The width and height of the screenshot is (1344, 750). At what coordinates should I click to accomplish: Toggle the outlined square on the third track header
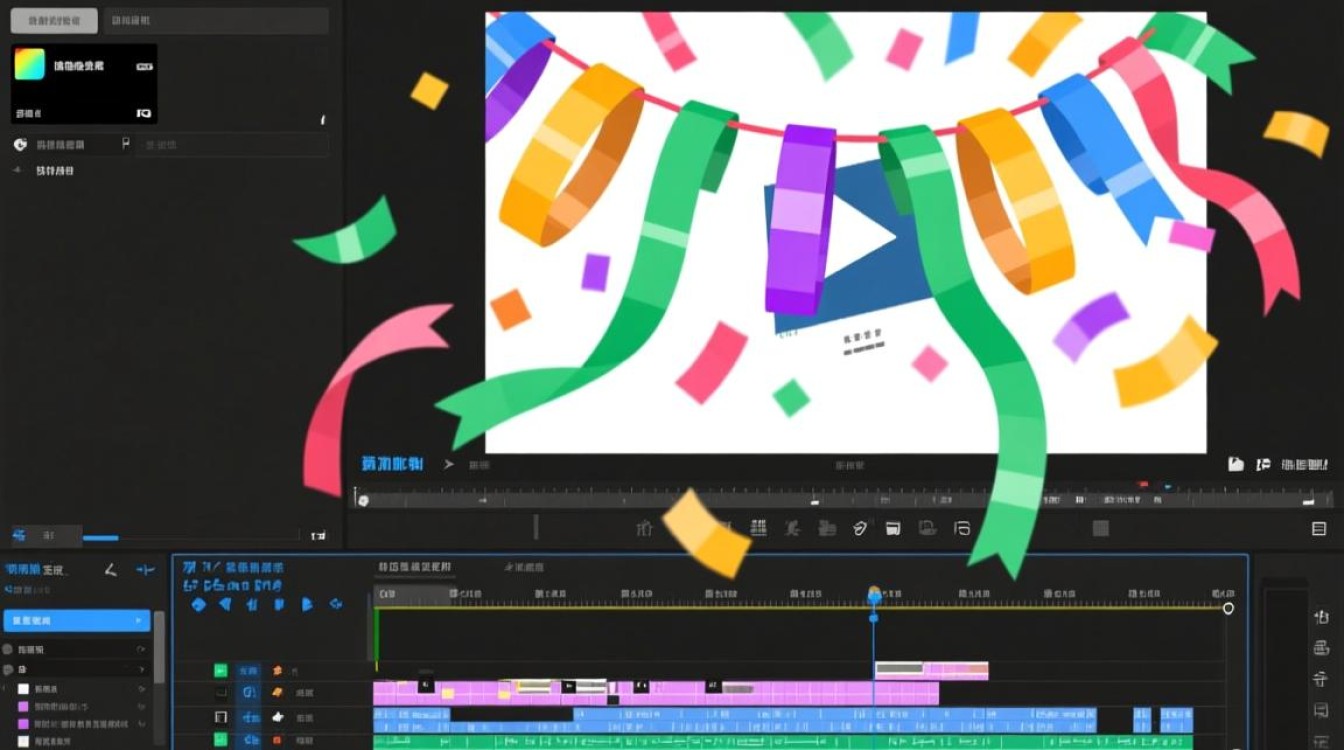pos(220,717)
